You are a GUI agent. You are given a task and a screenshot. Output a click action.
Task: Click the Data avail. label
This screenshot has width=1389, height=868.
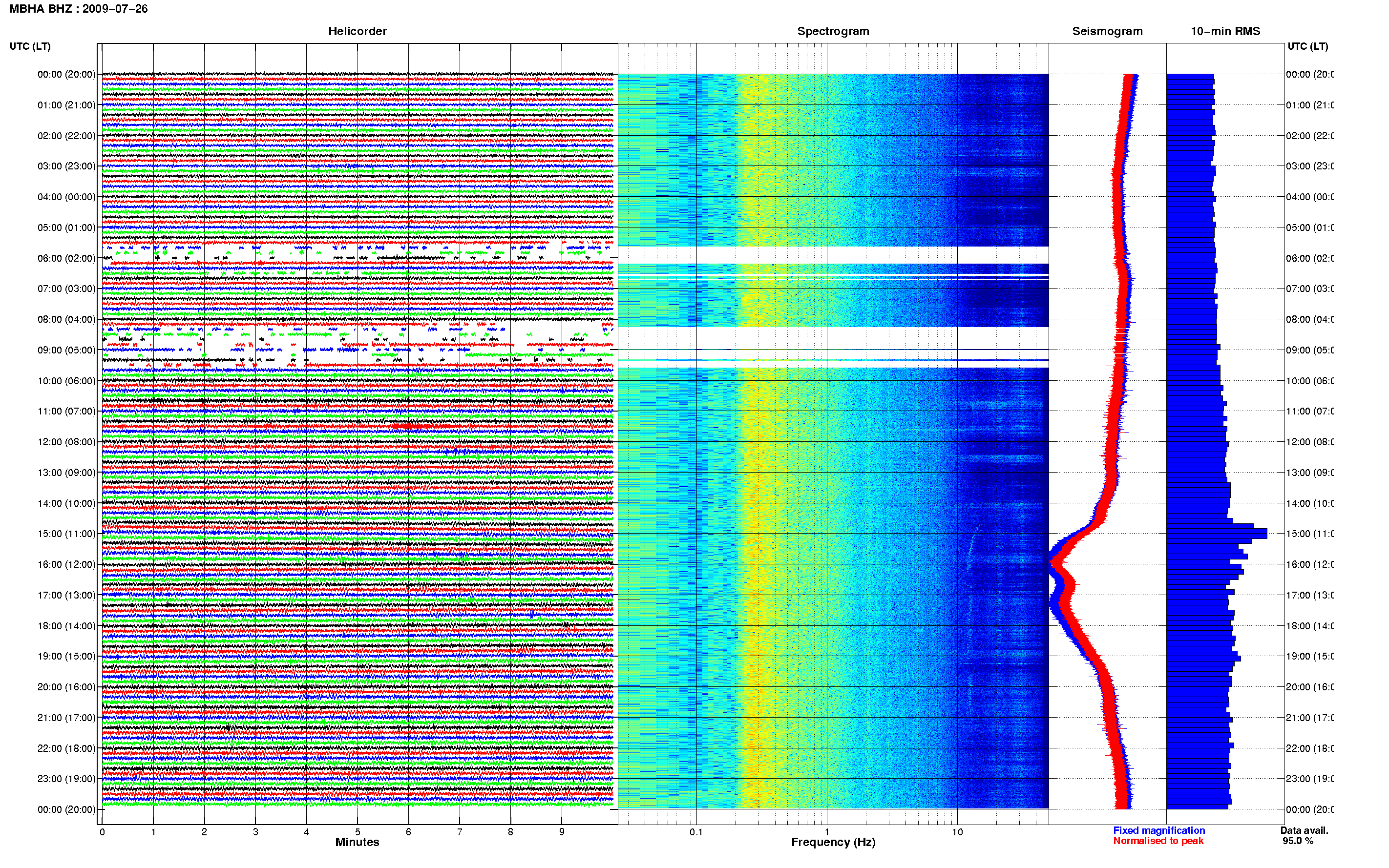point(1304,830)
